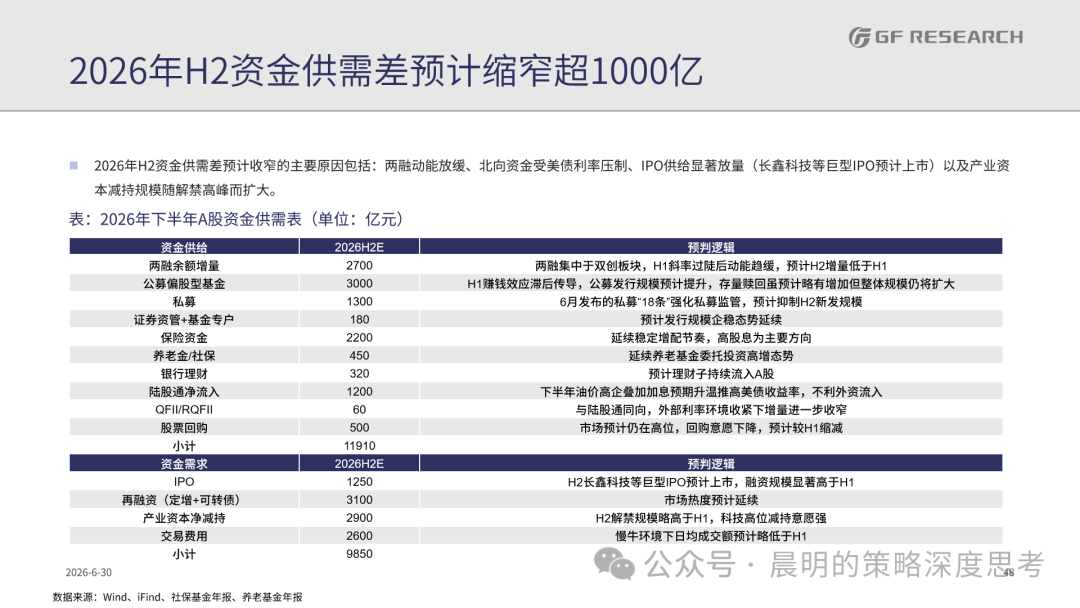Image resolution: width=1080 pixels, height=608 pixels.
Task: Select the value 2600
Action: pyautogui.click(x=359, y=535)
